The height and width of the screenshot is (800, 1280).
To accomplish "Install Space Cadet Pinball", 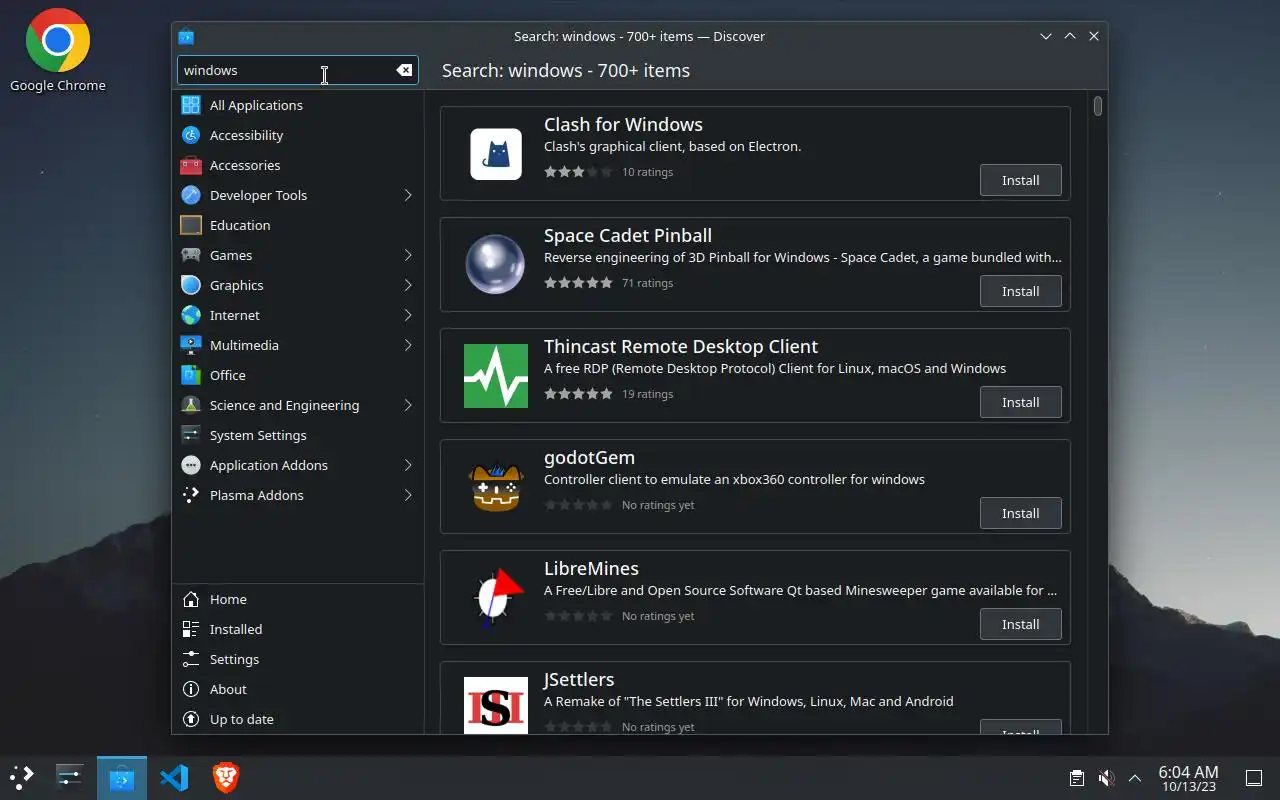I will click(x=1020, y=291).
